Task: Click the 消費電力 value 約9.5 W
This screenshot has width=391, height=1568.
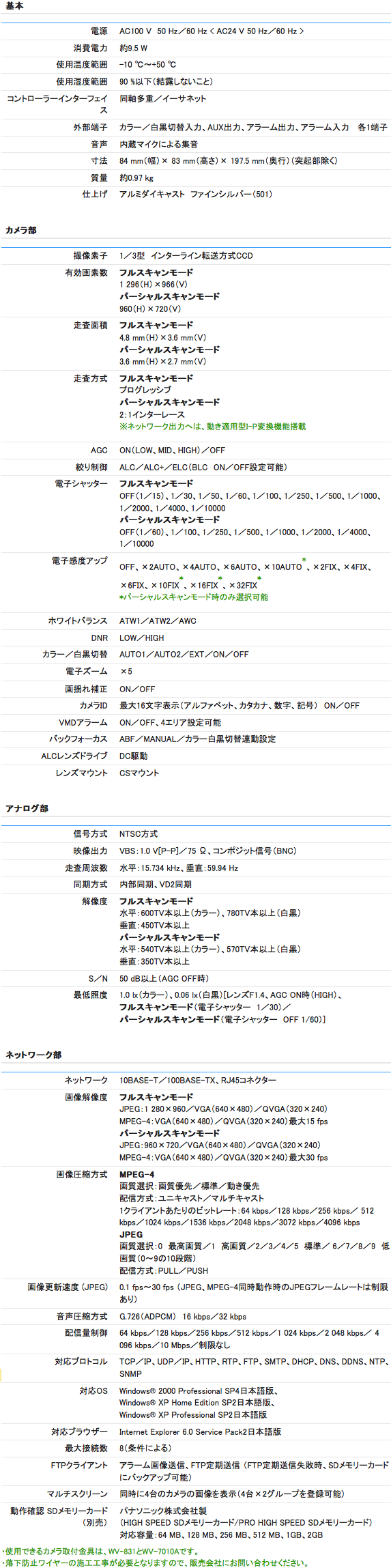Action: [134, 48]
